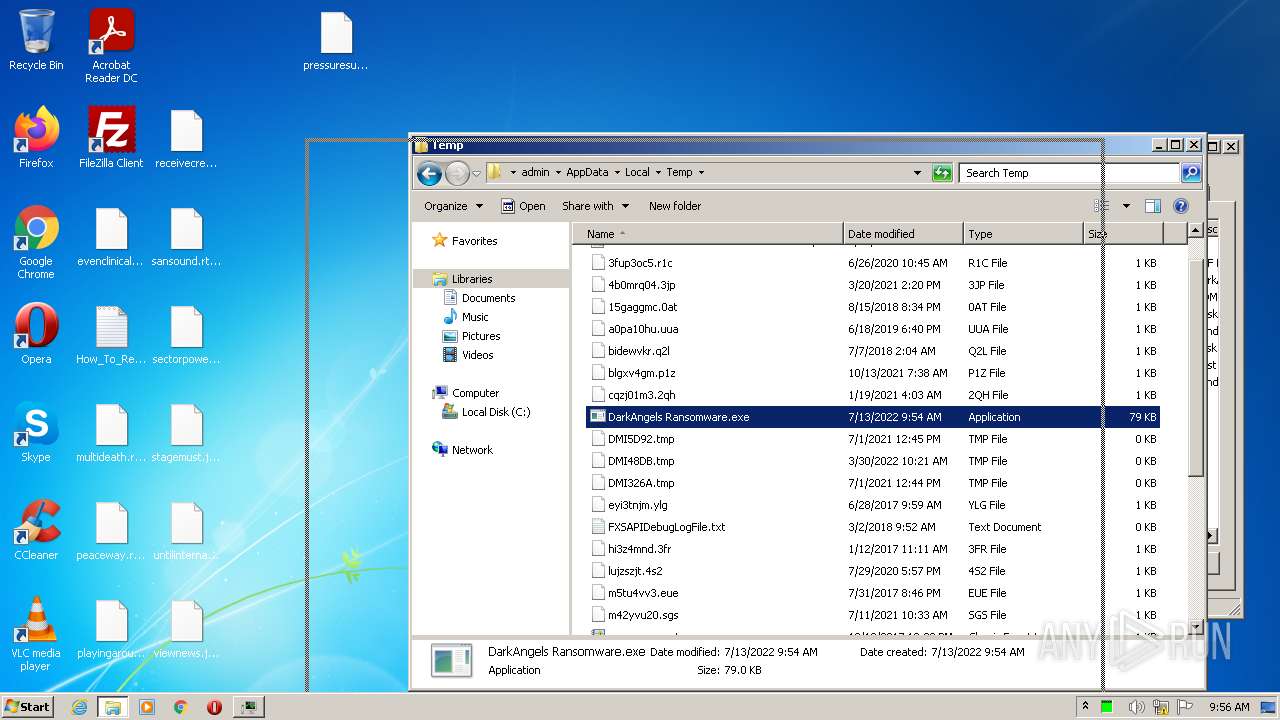This screenshot has width=1280, height=720.
Task: Expand the AppData breadcrumb arrow
Action: tap(617, 173)
